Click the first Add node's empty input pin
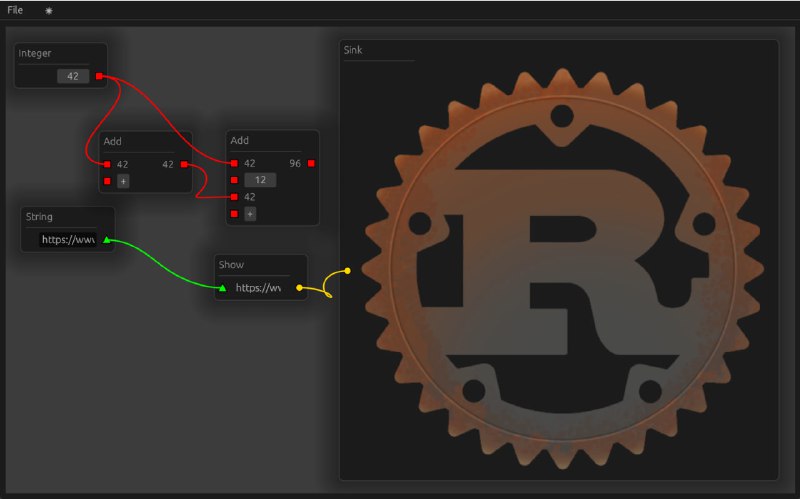Viewport: 800px width, 499px height. point(107,181)
